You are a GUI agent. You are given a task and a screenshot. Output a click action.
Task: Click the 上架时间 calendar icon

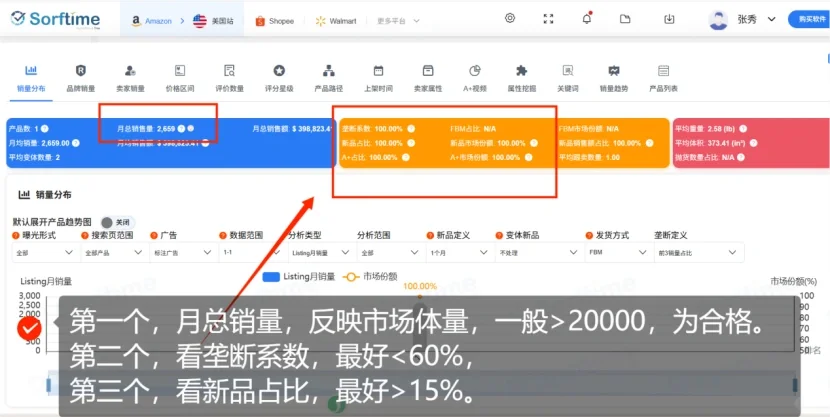tap(378, 70)
